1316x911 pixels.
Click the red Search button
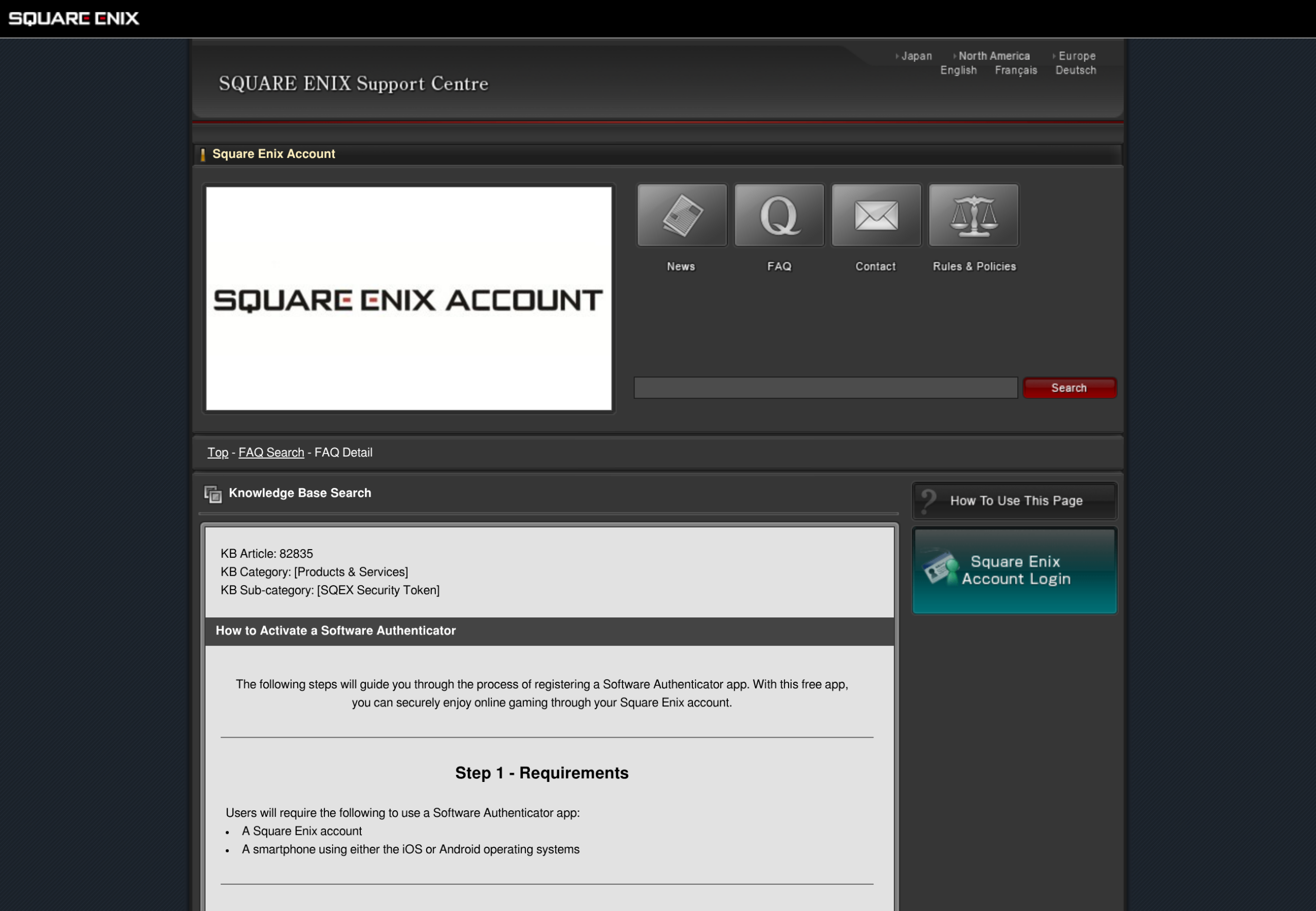[x=1069, y=388]
